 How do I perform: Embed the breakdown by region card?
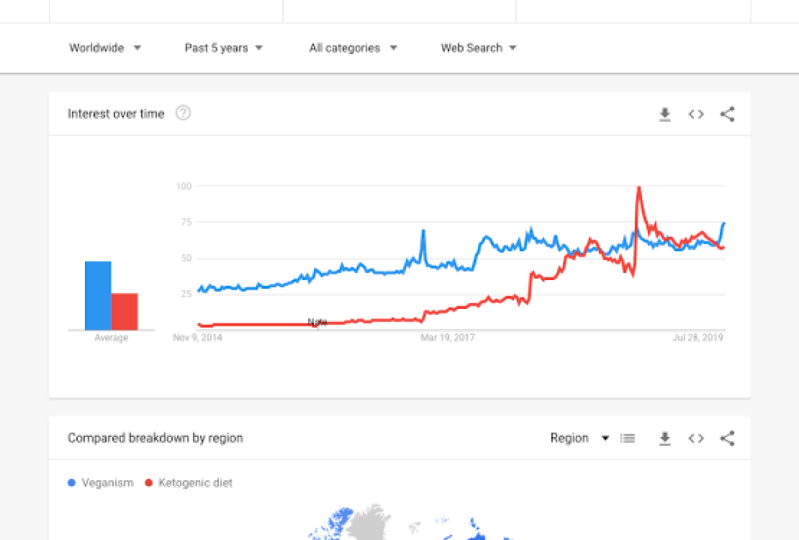tap(696, 438)
